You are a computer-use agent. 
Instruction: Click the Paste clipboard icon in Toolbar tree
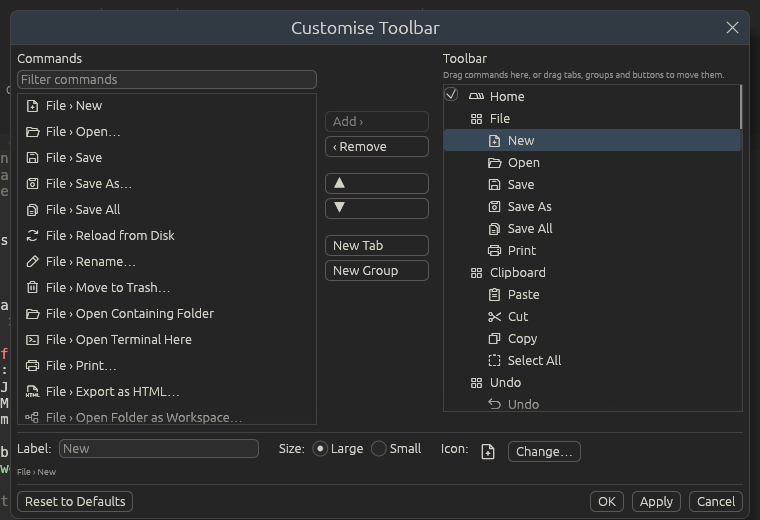(x=494, y=295)
